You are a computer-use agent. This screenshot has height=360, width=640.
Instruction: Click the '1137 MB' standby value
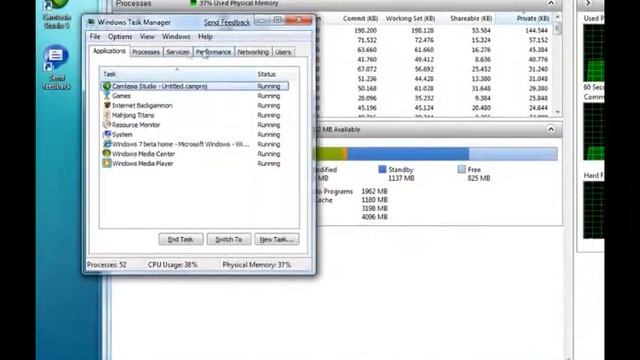click(401, 178)
